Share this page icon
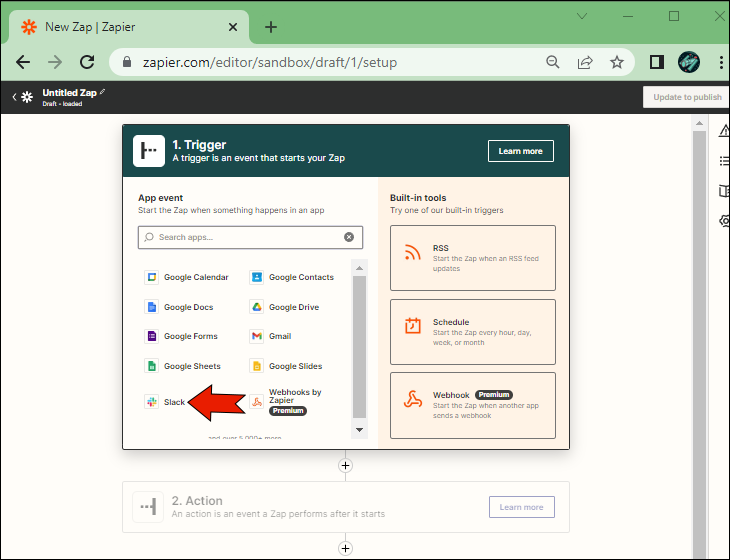 point(585,62)
